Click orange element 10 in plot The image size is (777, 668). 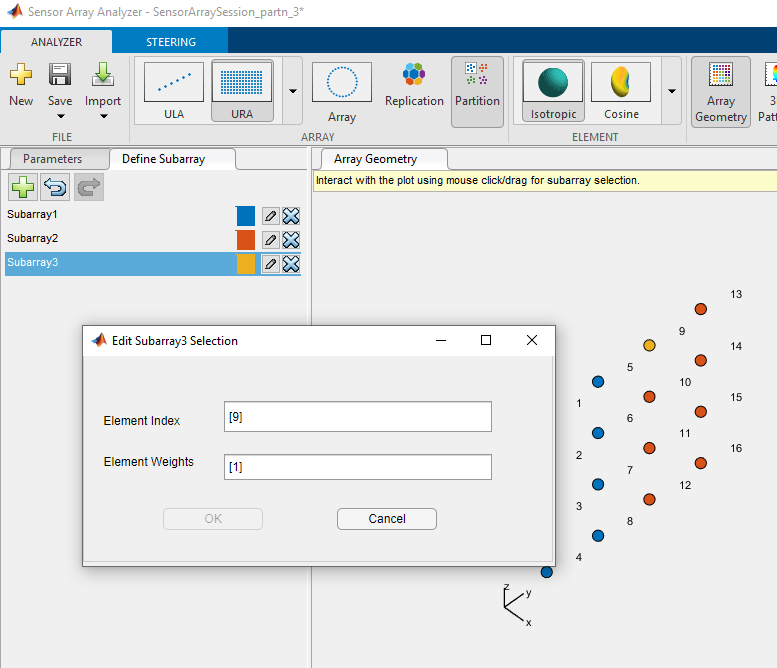click(x=649, y=396)
